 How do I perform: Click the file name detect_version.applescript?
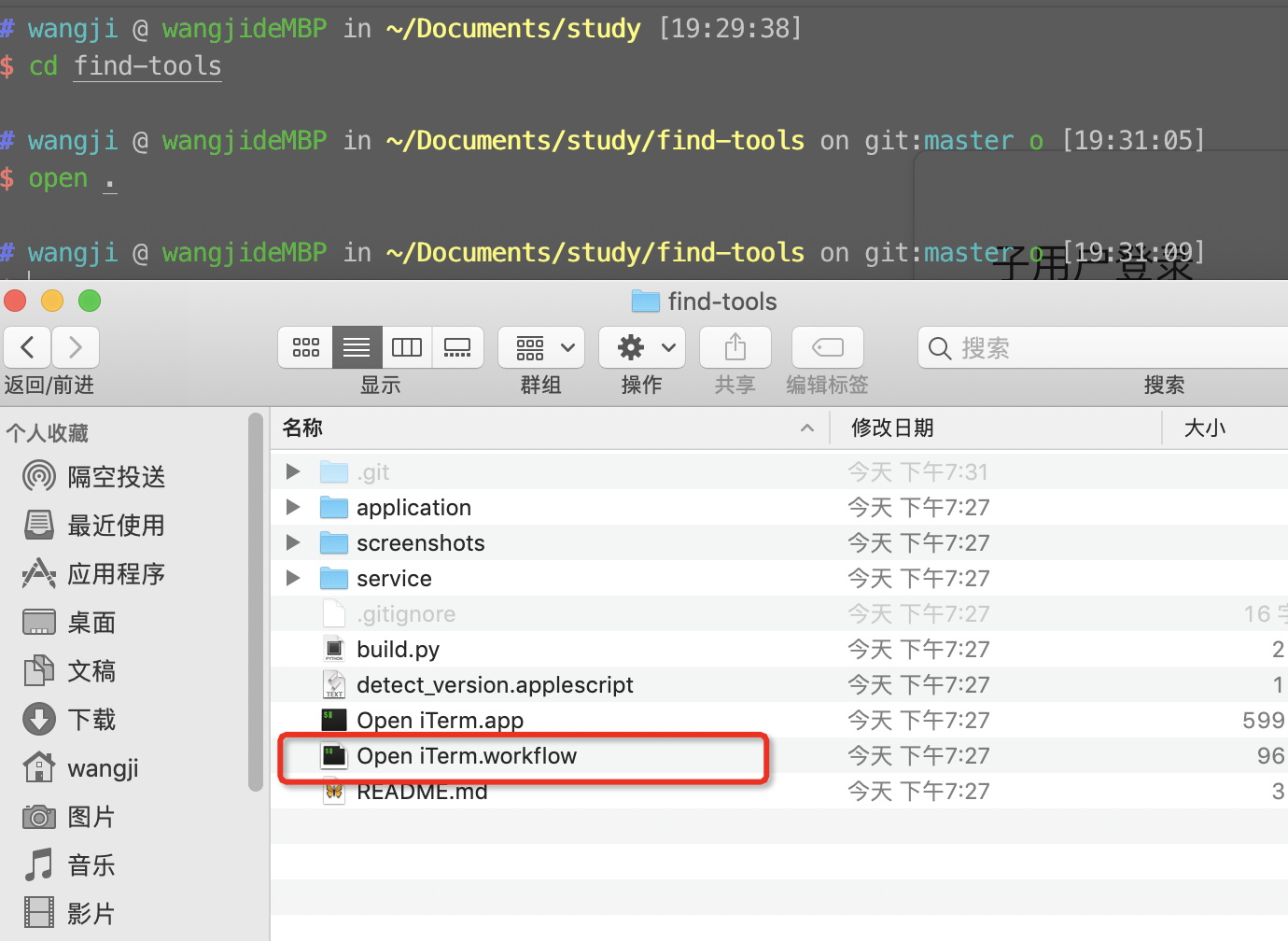pos(495,685)
